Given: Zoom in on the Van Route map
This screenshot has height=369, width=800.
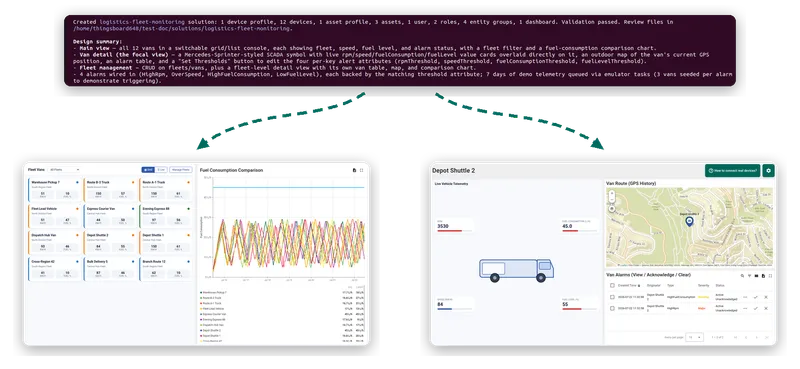Looking at the screenshot, I should (x=612, y=193).
